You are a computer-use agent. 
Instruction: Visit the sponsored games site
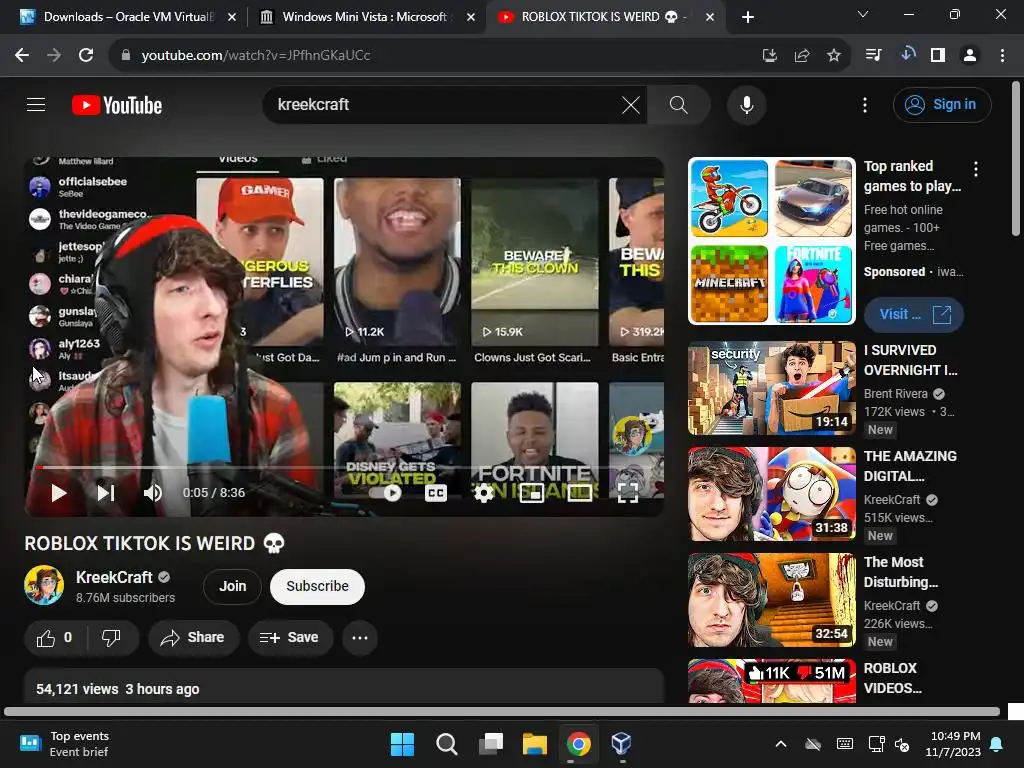coord(914,315)
